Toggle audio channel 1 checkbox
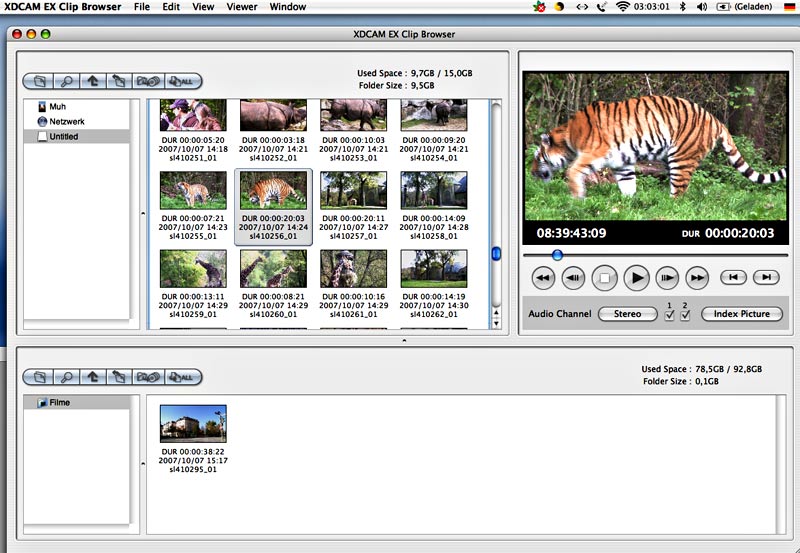This screenshot has width=800, height=553. (669, 315)
